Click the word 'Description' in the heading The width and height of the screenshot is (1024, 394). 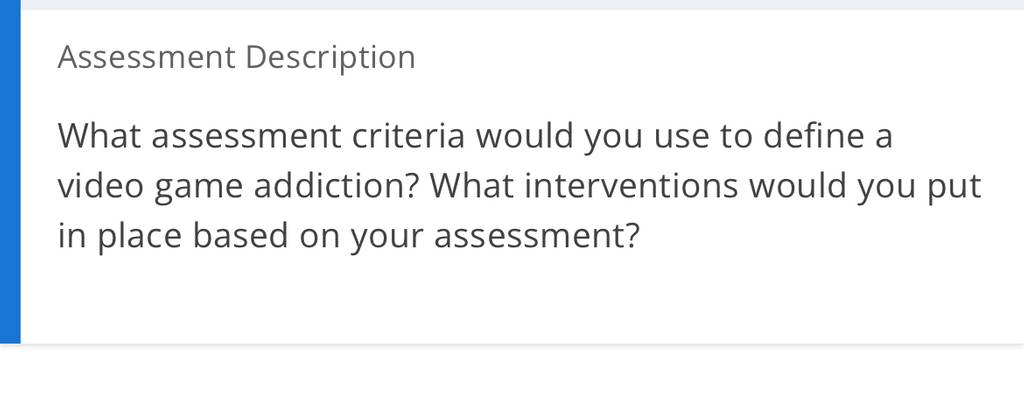pyautogui.click(x=330, y=57)
